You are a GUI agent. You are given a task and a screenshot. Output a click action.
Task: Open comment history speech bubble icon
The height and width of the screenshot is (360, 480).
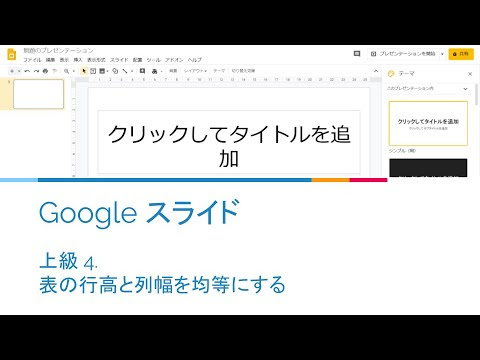point(357,54)
